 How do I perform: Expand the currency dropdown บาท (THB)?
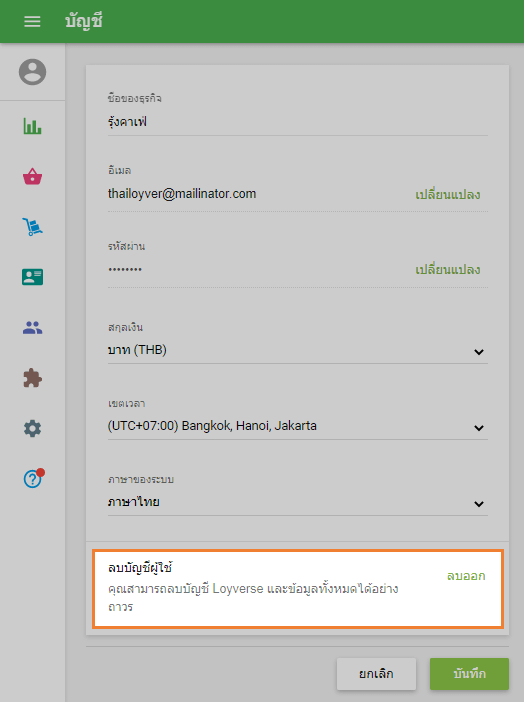coord(297,350)
